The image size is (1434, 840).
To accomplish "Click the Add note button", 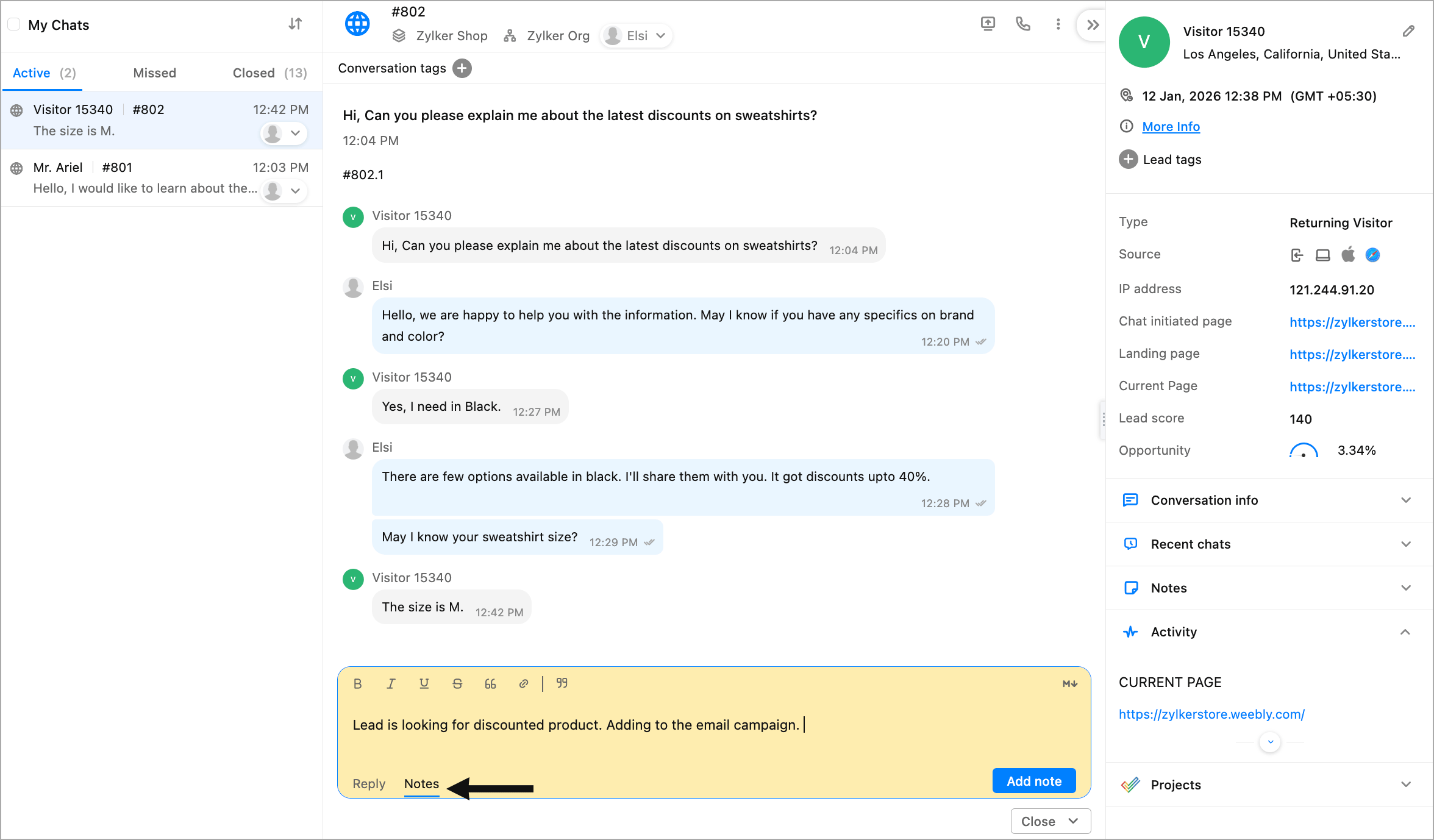I will coord(1033,781).
